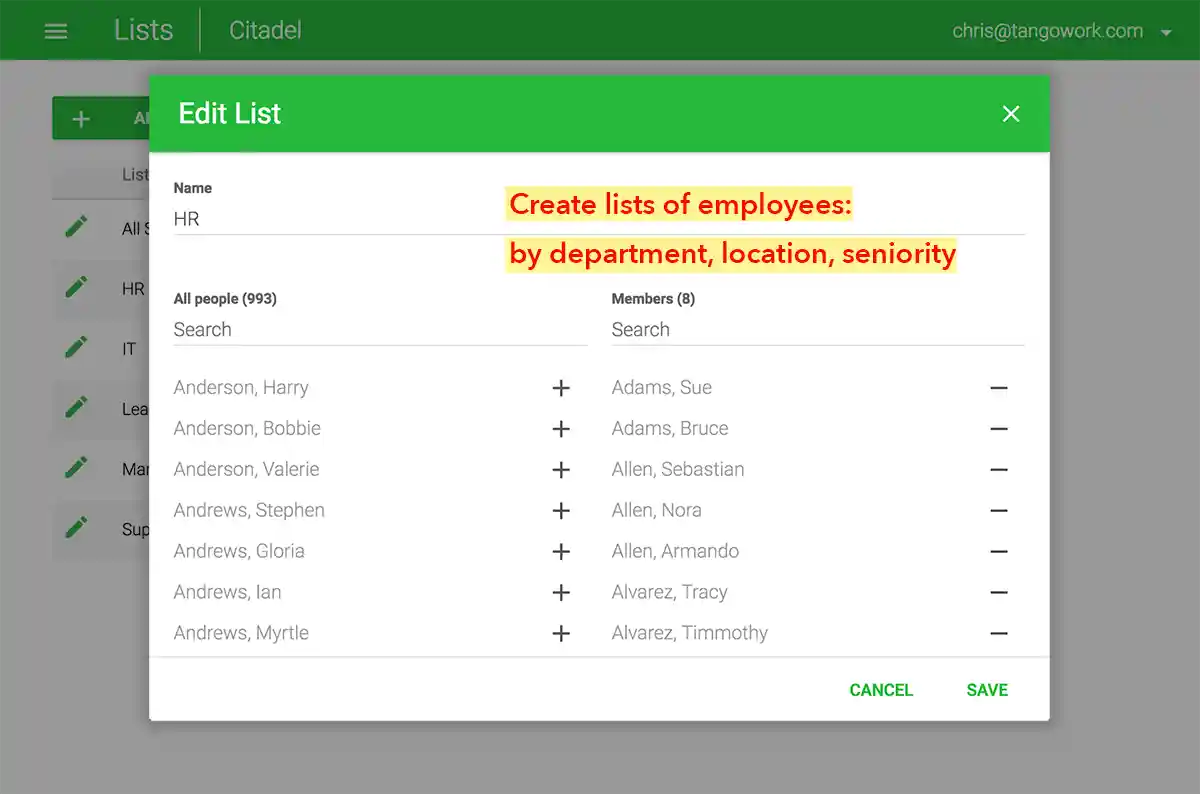Image resolution: width=1200 pixels, height=794 pixels.
Task: Edit the HR list pencil icon
Action: pyautogui.click(x=76, y=287)
